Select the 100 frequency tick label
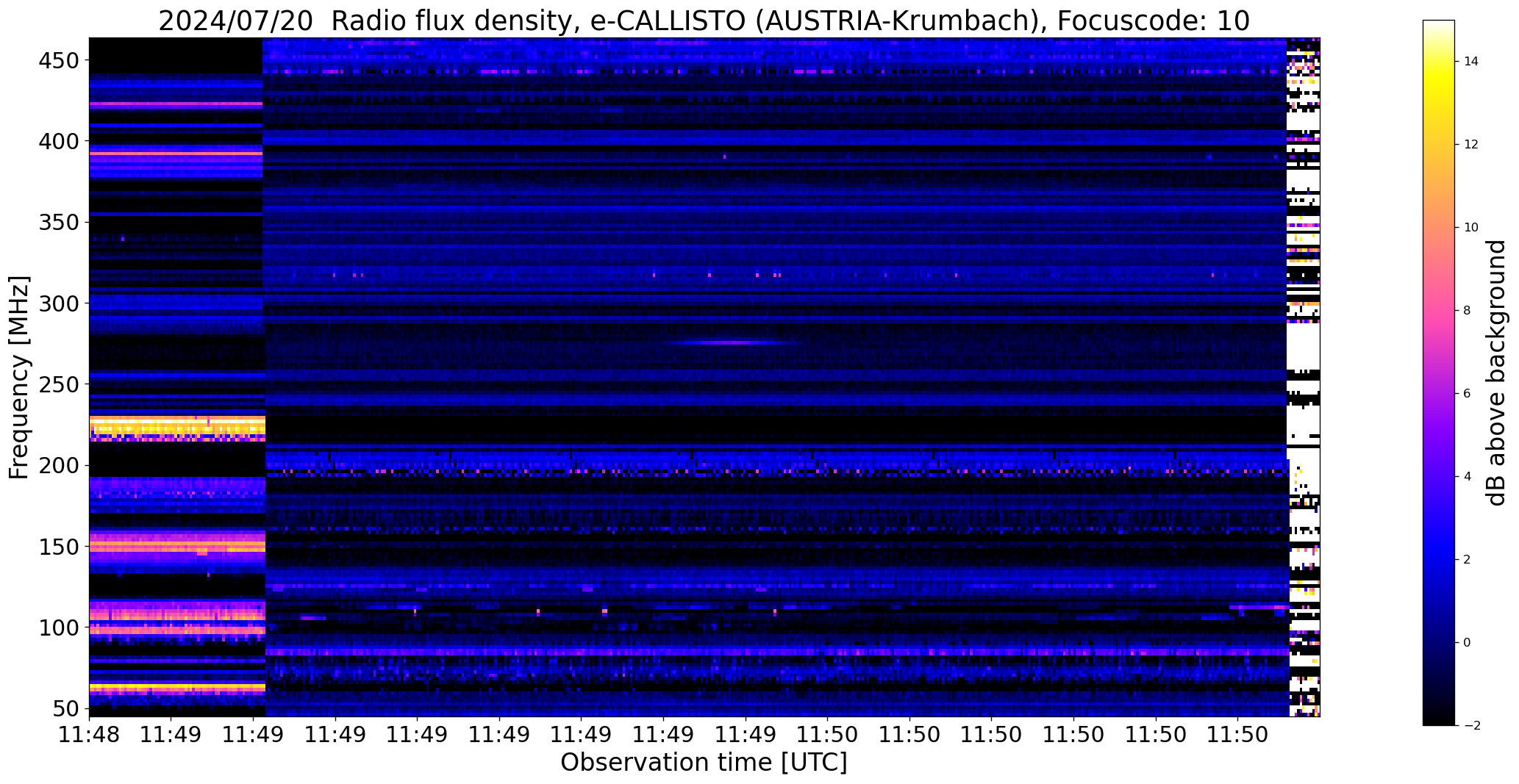 click(x=60, y=628)
